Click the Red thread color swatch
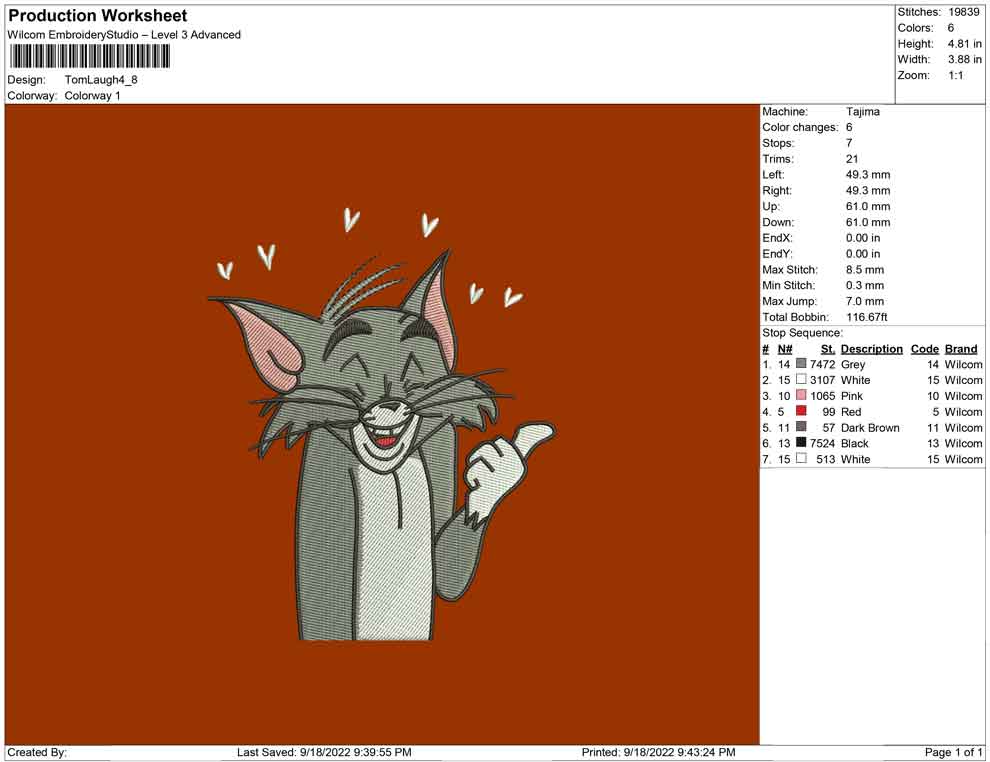The width and height of the screenshot is (990, 762). (801, 411)
